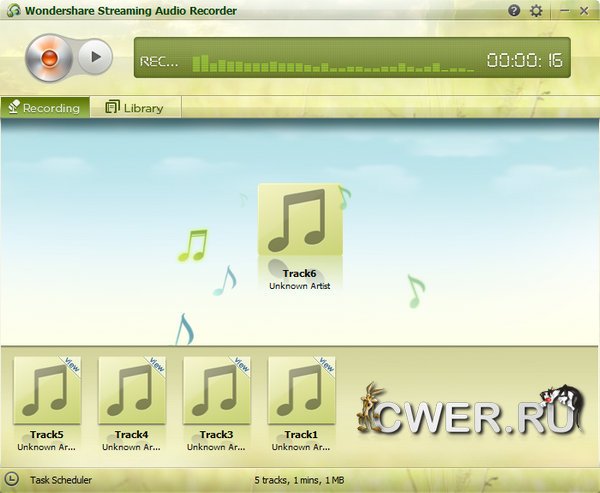Screen dimensions: 600x493
Task: Select the Track4 thumbnail
Action: click(132, 390)
